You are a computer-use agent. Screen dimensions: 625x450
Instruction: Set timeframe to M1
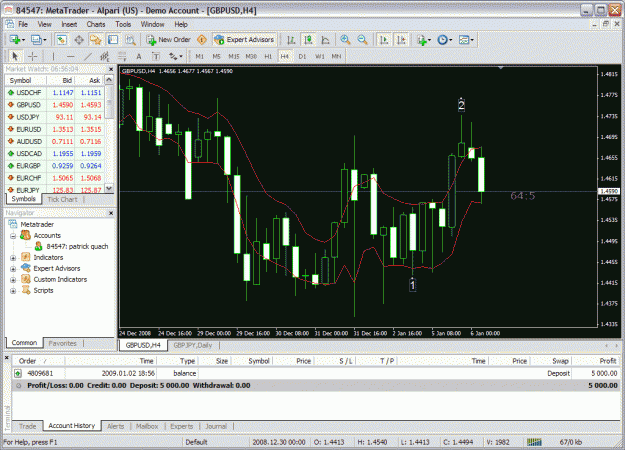point(200,56)
